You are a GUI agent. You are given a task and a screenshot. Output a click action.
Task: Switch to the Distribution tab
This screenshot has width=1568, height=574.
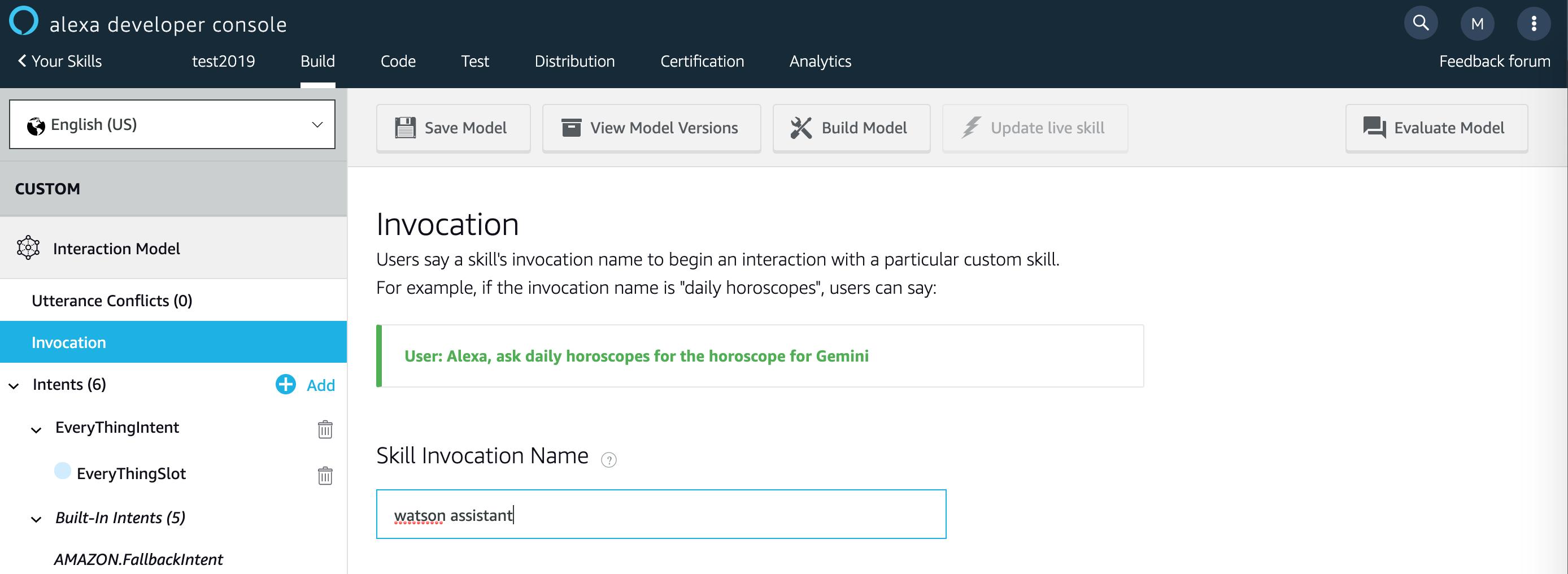point(574,61)
